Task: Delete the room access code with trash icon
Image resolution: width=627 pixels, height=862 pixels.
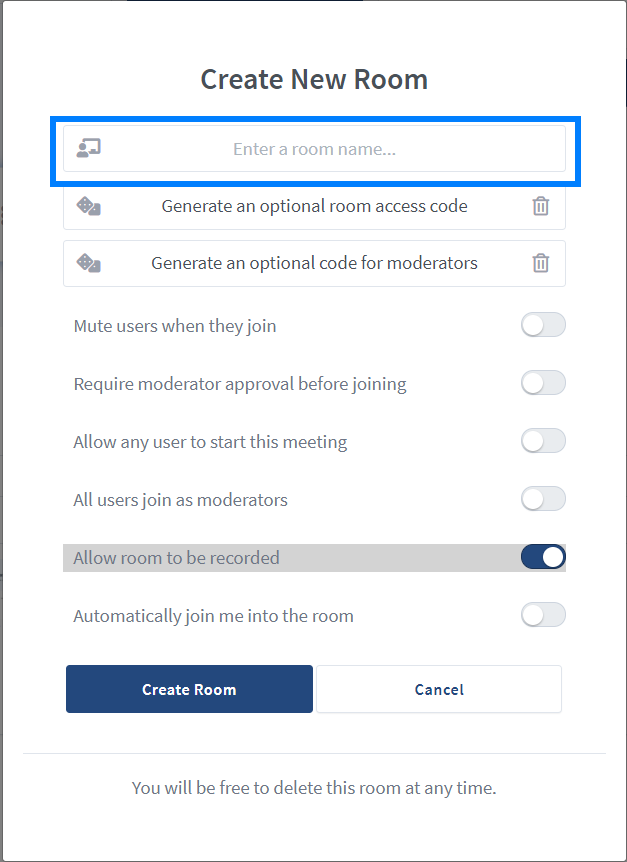Action: 540,207
